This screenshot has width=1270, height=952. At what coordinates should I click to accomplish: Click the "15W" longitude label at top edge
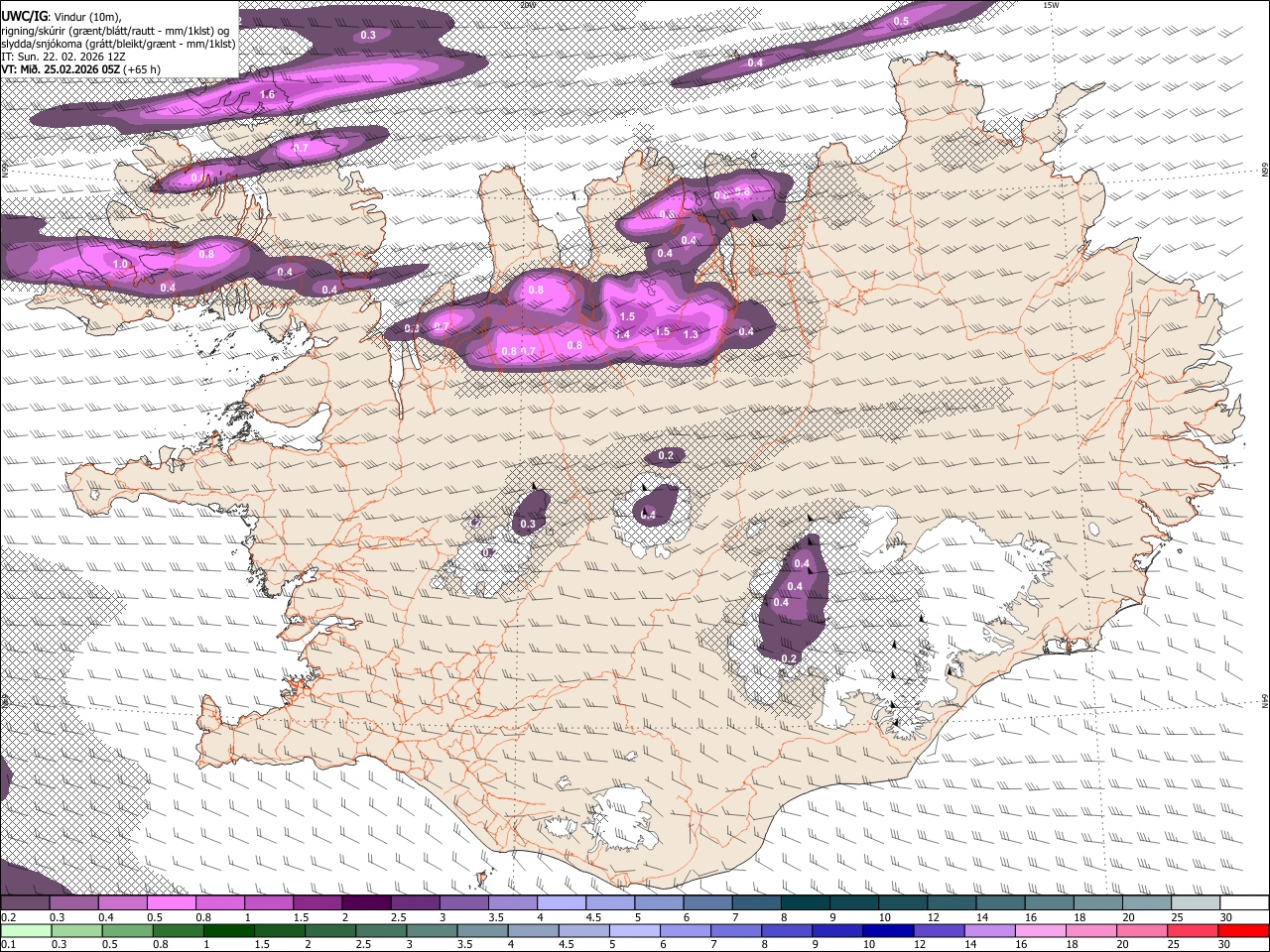[x=1051, y=5]
